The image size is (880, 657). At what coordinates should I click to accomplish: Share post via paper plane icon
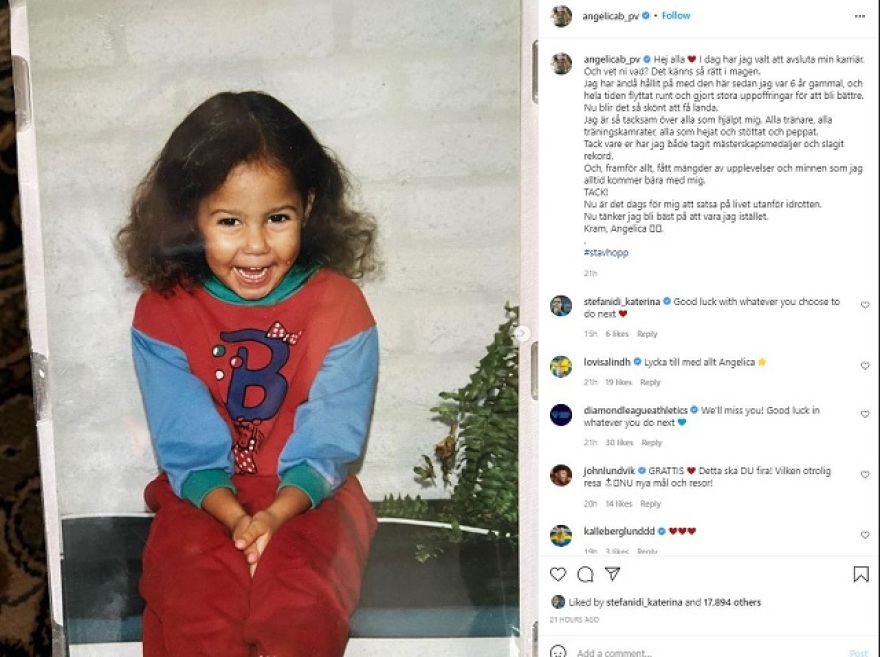[x=612, y=573]
